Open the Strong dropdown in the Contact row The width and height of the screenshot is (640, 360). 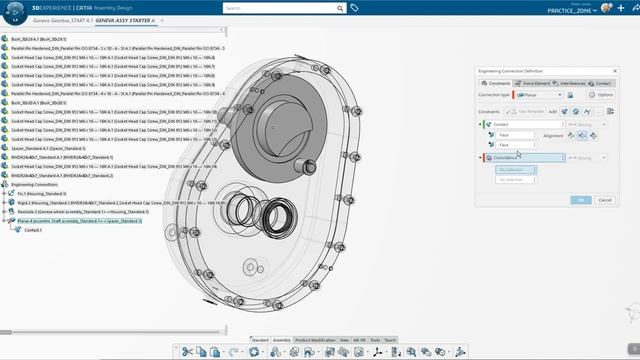(587, 124)
